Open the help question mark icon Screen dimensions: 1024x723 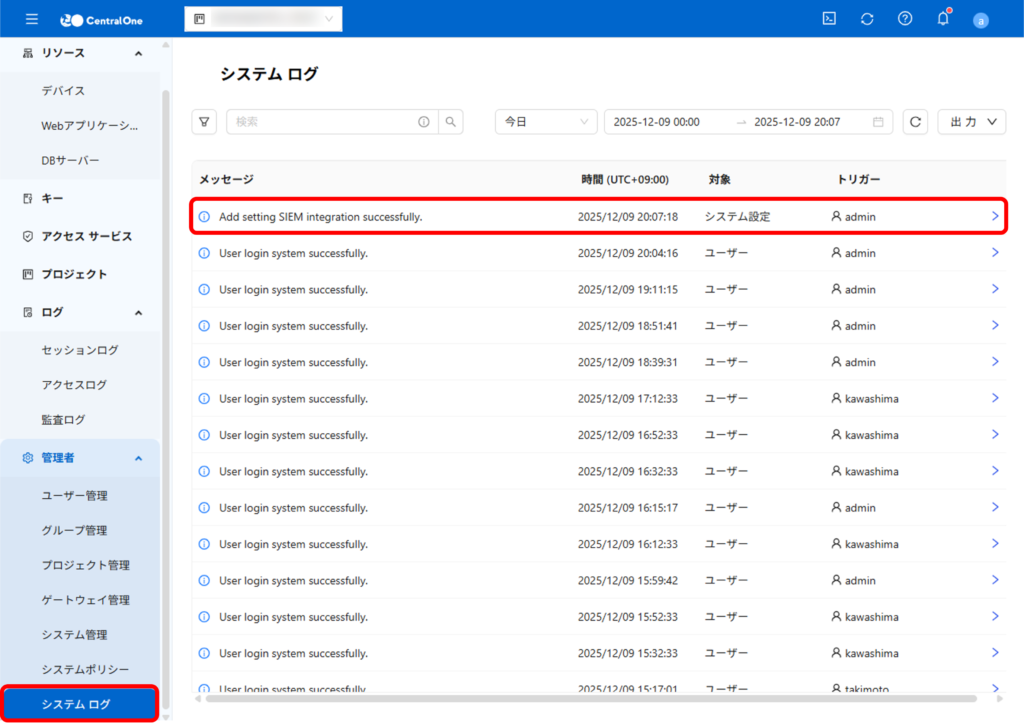[x=905, y=19]
